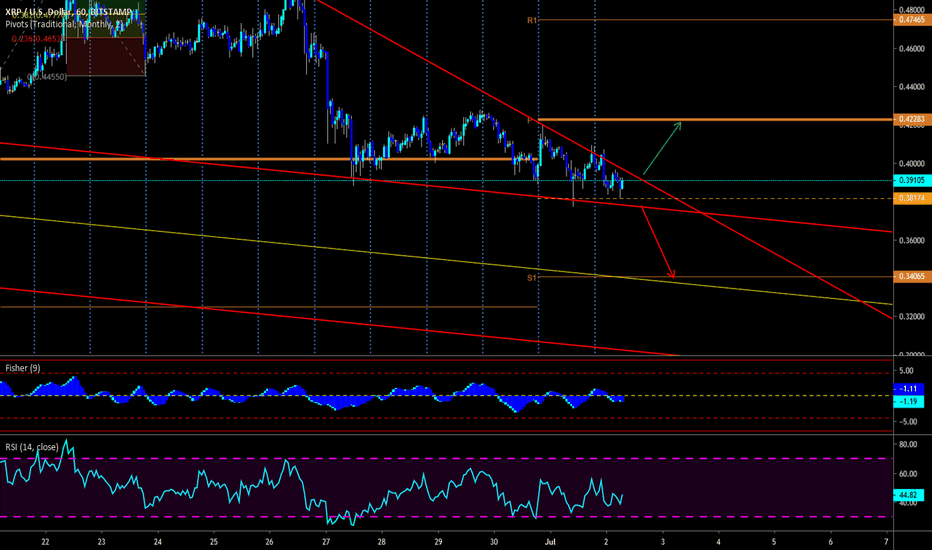Screen dimensions: 932x550
Task: Open the Fisher (9) indicator label
Action: 23,368
